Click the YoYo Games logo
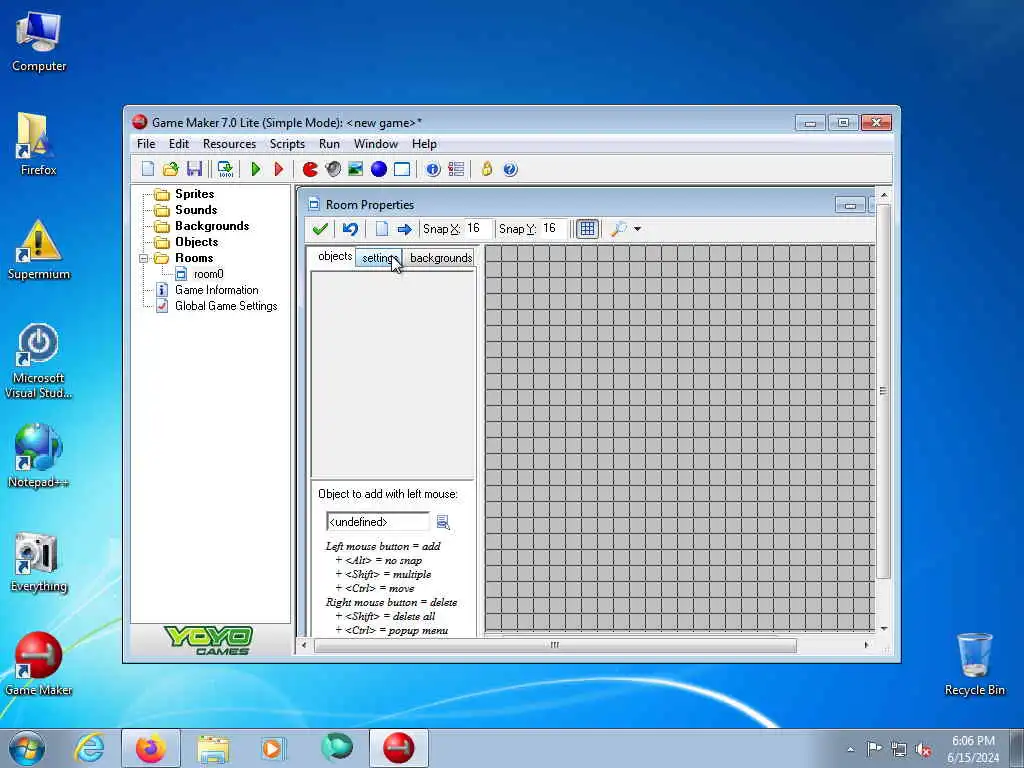This screenshot has height=768, width=1024. tap(208, 640)
